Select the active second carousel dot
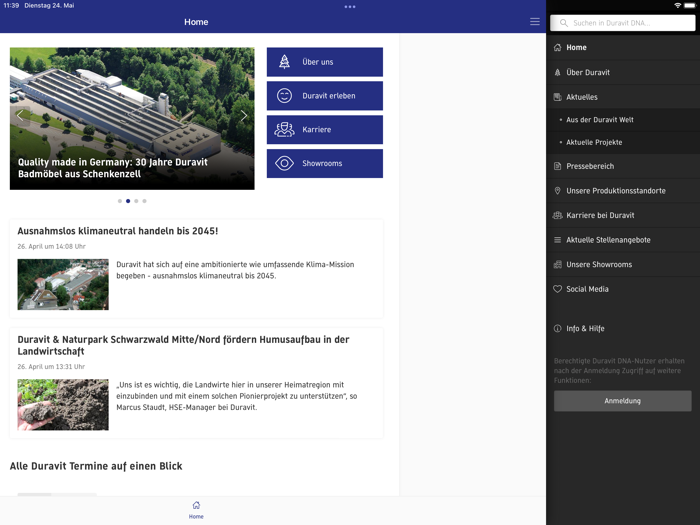The image size is (700, 525). click(128, 201)
